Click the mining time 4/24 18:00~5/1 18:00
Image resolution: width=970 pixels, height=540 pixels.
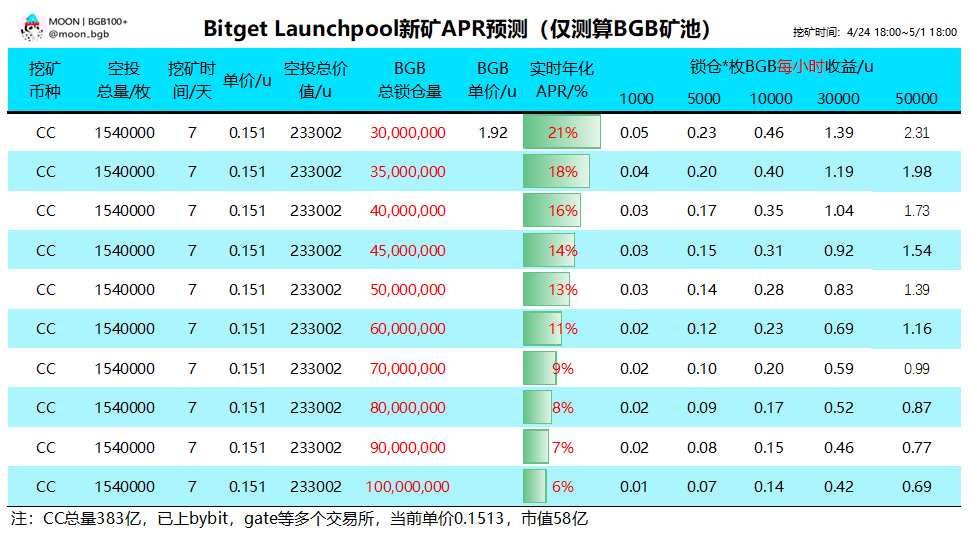pyautogui.click(x=875, y=32)
